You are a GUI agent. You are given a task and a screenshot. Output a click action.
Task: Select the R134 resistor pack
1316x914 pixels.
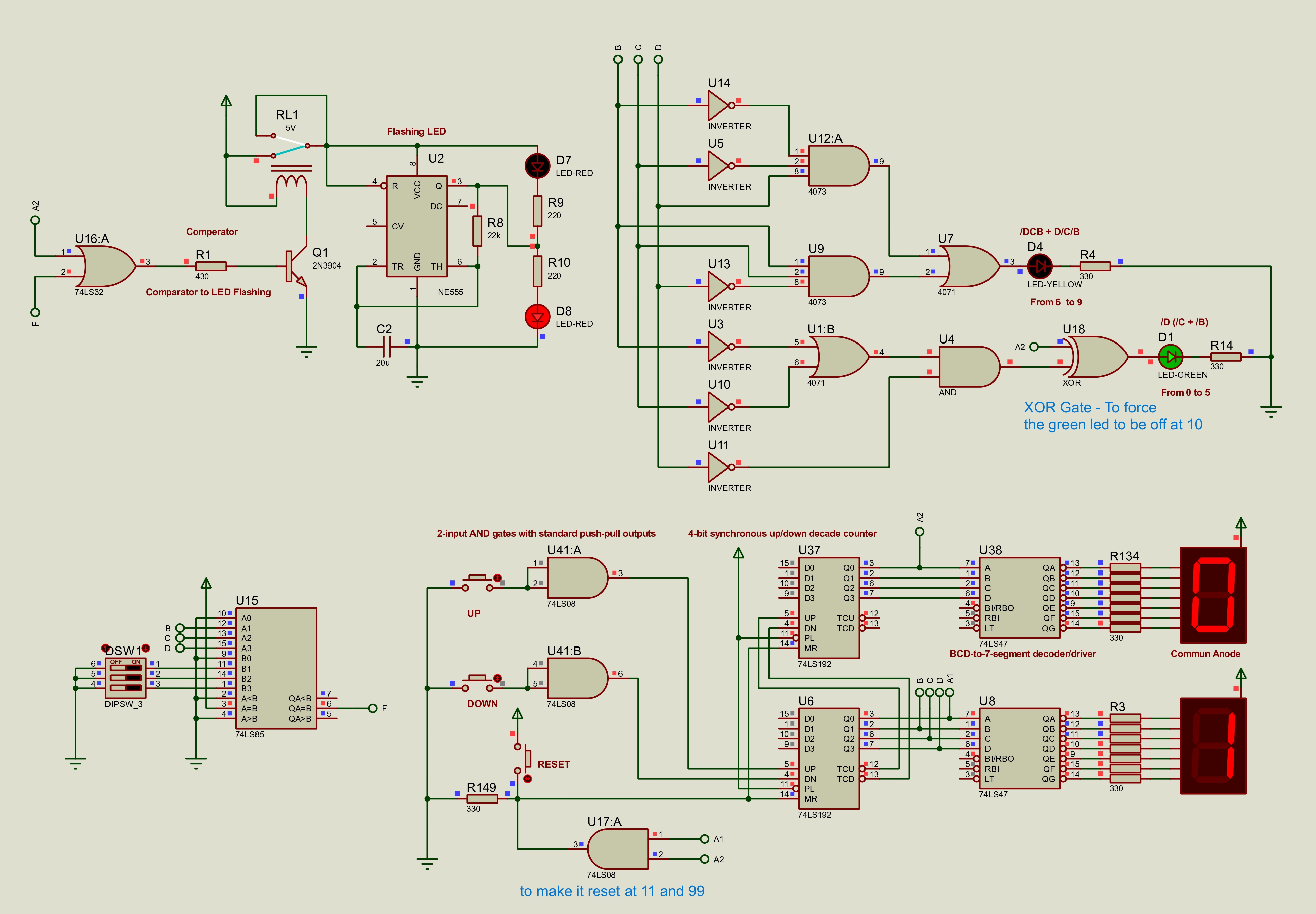point(1125,598)
